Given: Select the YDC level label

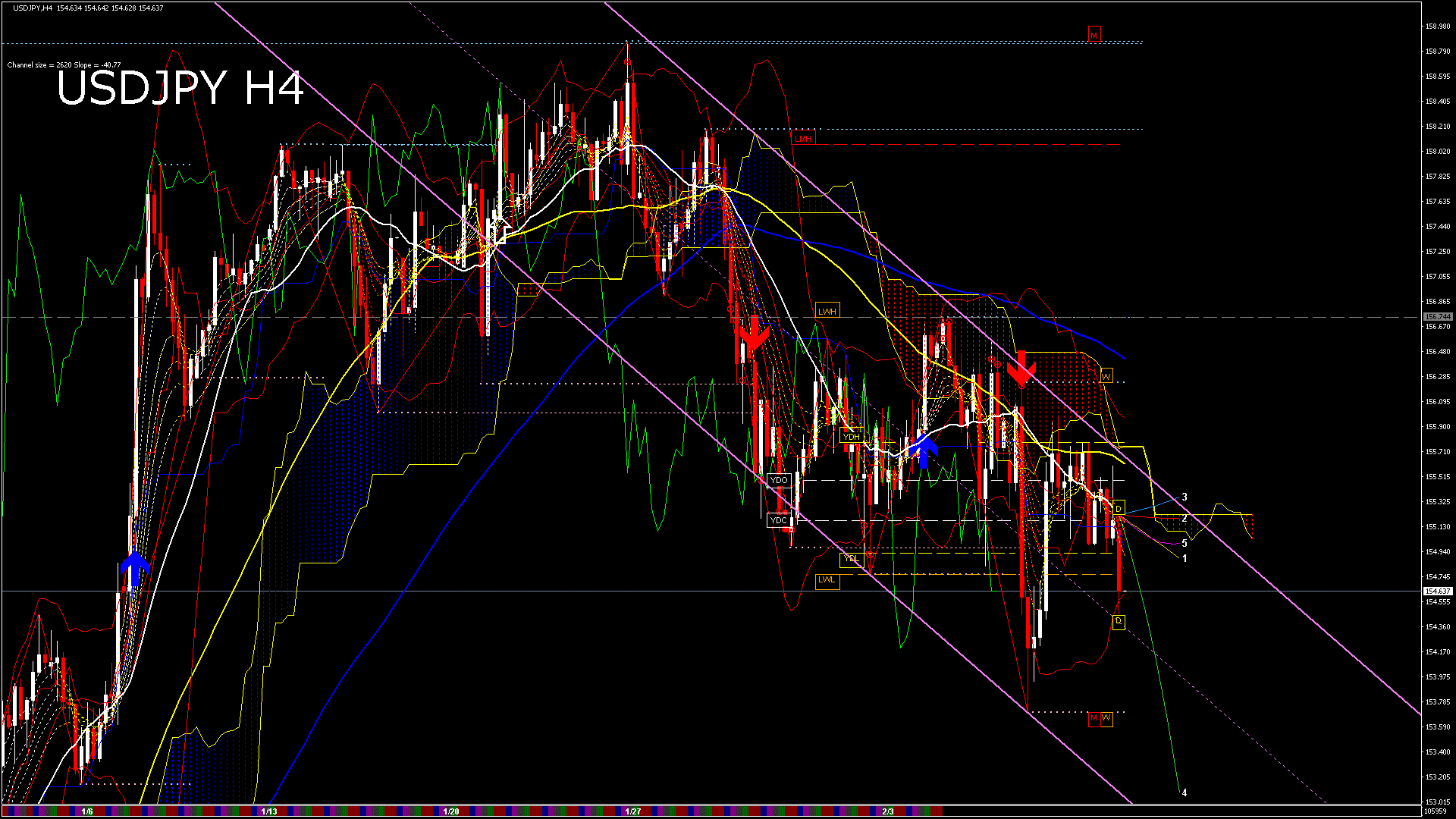Looking at the screenshot, I should click(x=779, y=520).
